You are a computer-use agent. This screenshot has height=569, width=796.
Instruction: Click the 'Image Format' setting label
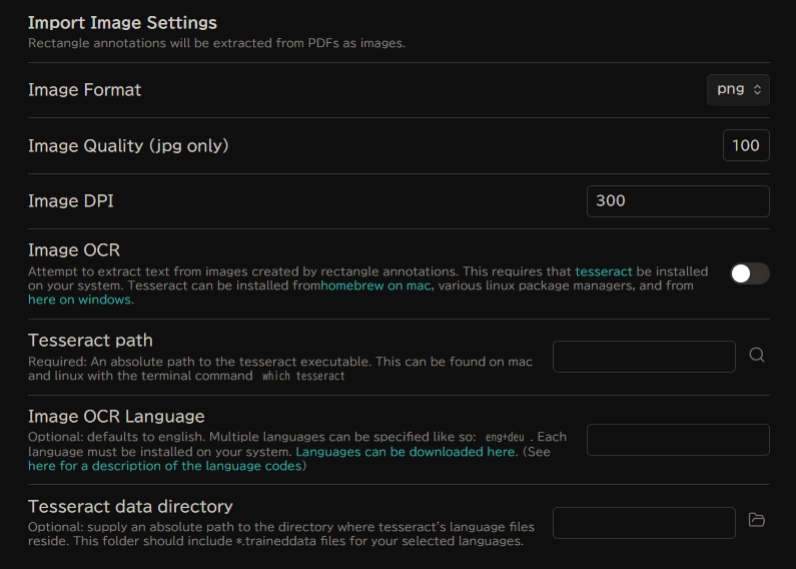tap(85, 90)
